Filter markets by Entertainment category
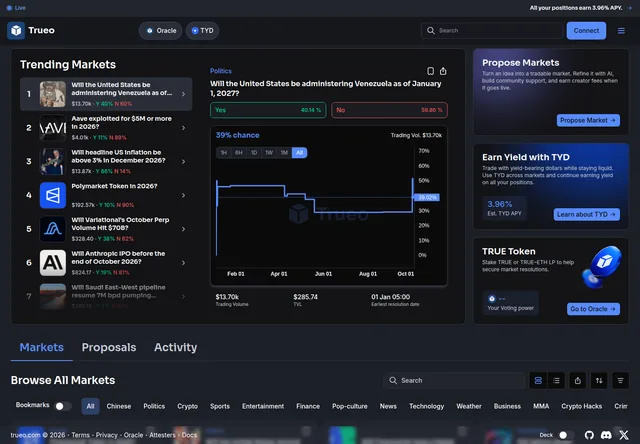Screen dimensions: 640x444 [263, 406]
